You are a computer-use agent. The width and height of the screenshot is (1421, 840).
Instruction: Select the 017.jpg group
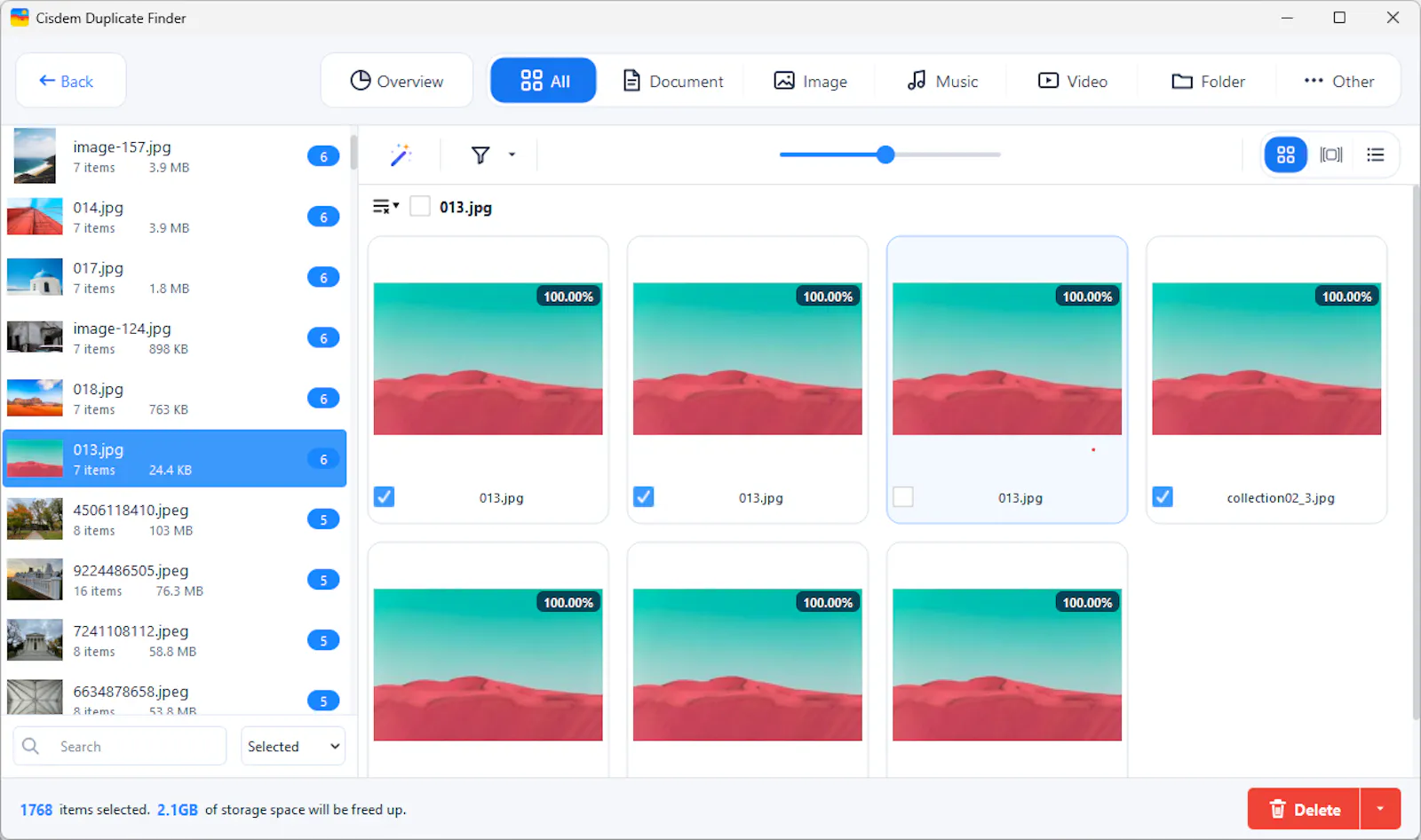[174, 277]
